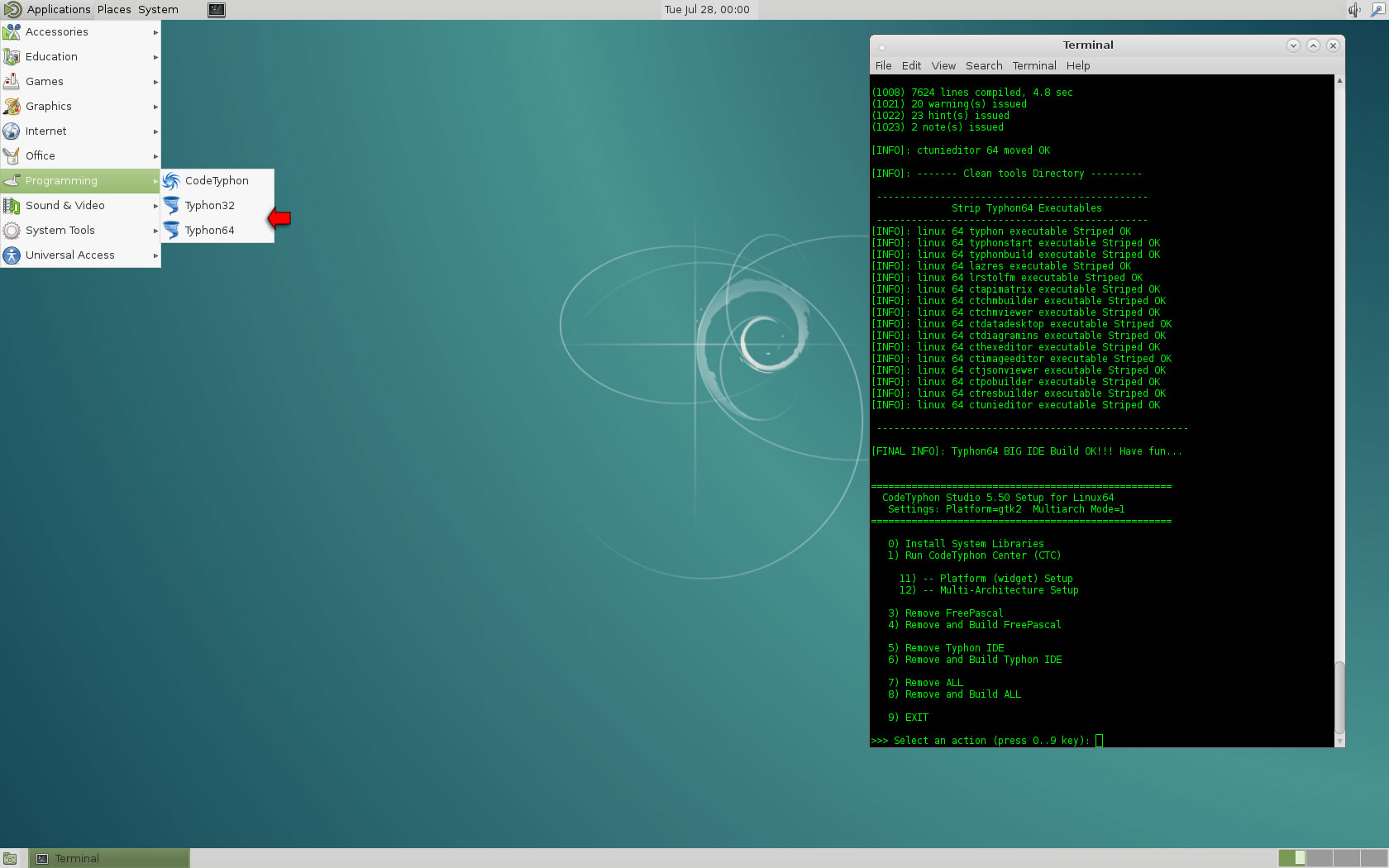This screenshot has height=868, width=1389.
Task: Expand Games submenu arrow
Action: tap(155, 82)
